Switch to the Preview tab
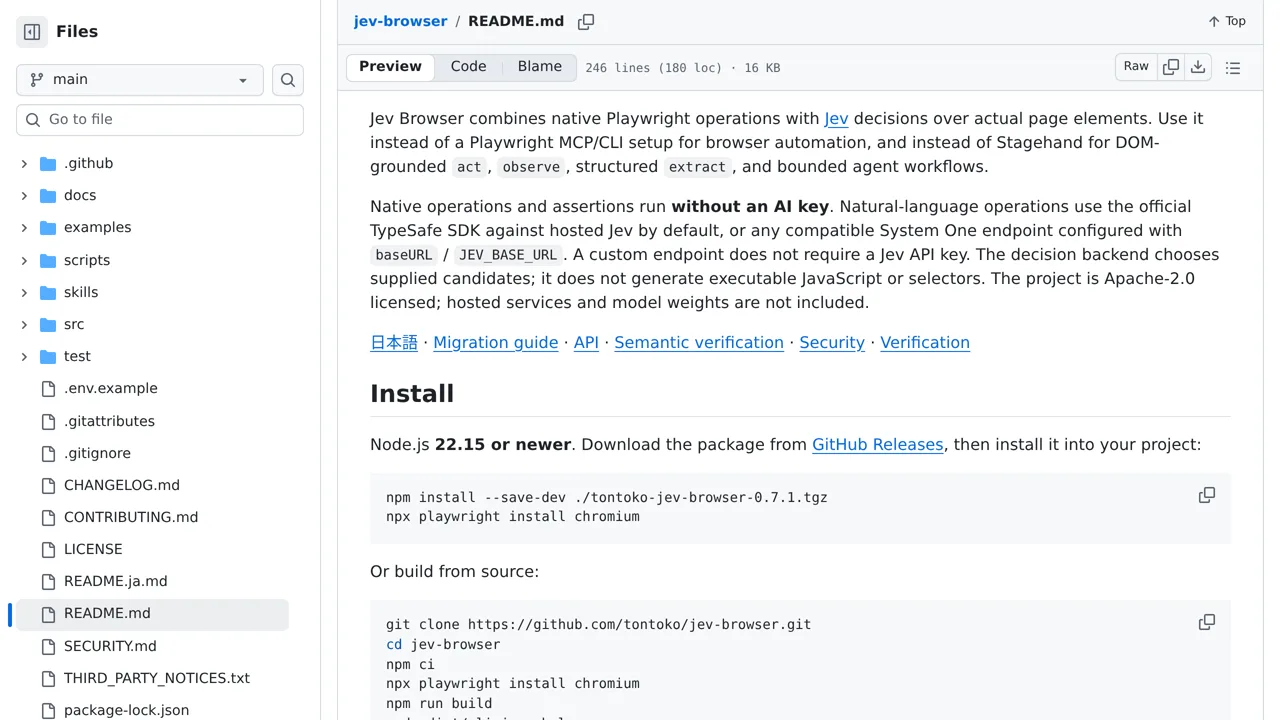This screenshot has height=720, width=1280. click(x=390, y=67)
